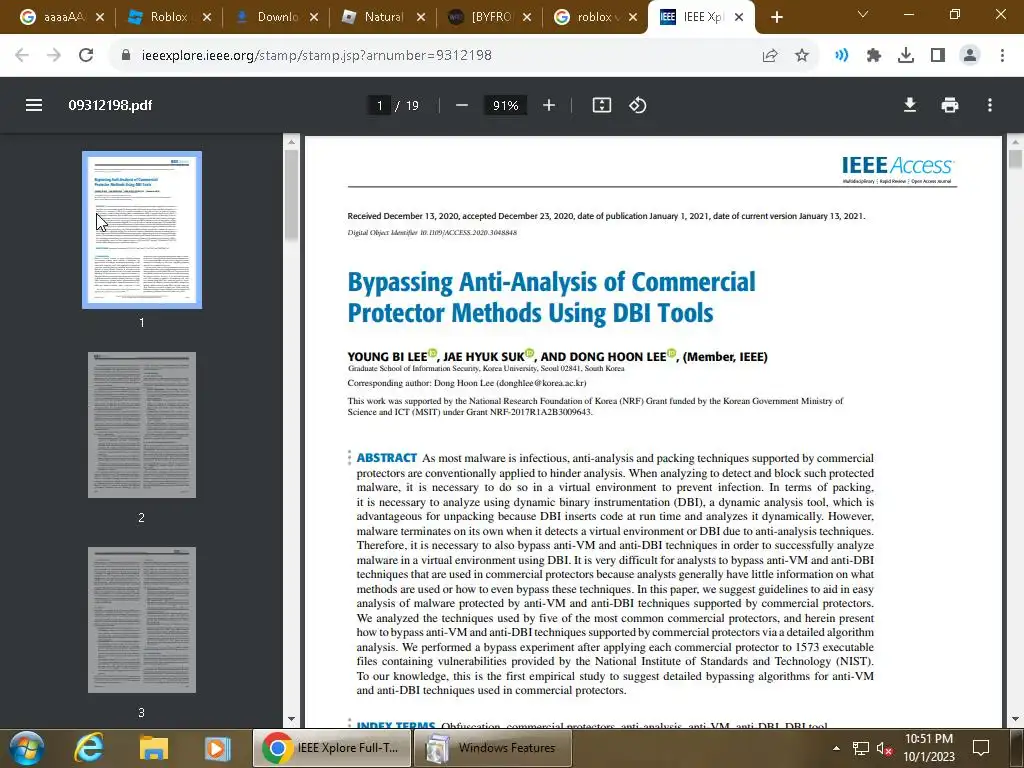Viewport: 1024px width, 768px height.
Task: Open Windows Media Player from taskbar
Action: [x=217, y=748]
